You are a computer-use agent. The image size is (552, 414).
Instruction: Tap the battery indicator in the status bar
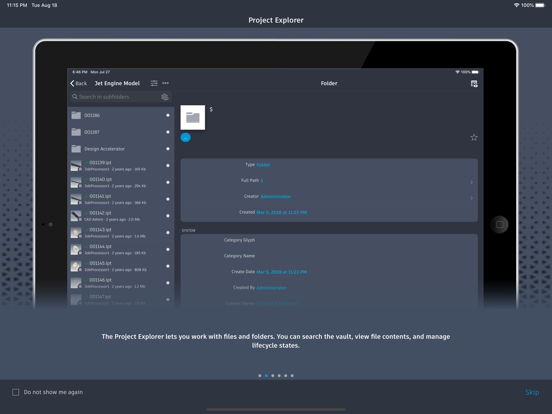(x=540, y=5)
